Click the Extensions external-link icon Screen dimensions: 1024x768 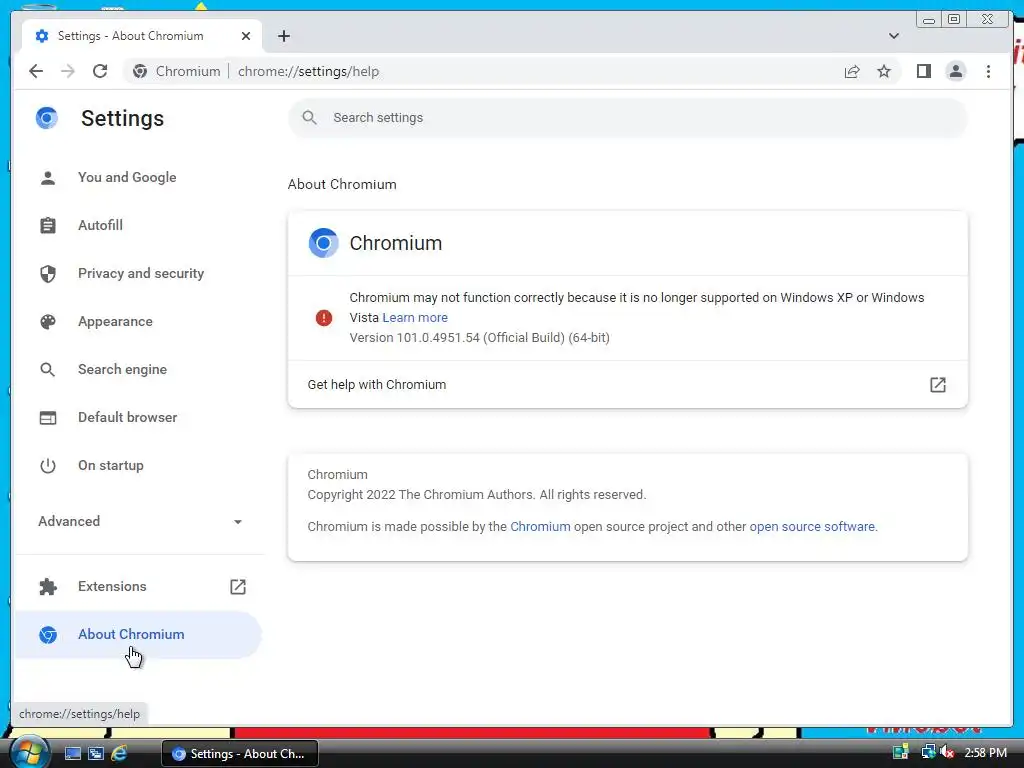click(238, 586)
